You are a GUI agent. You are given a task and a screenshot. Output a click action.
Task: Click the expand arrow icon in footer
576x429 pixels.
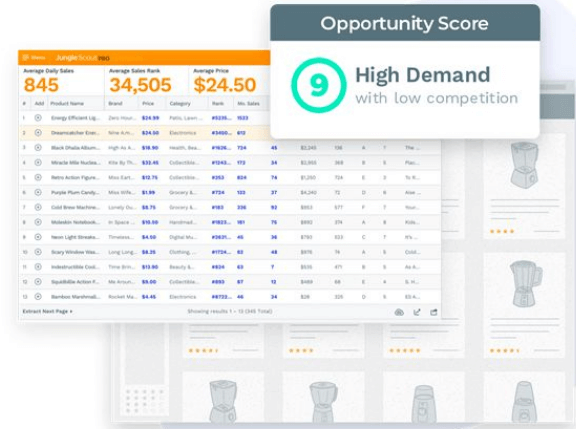point(417,312)
